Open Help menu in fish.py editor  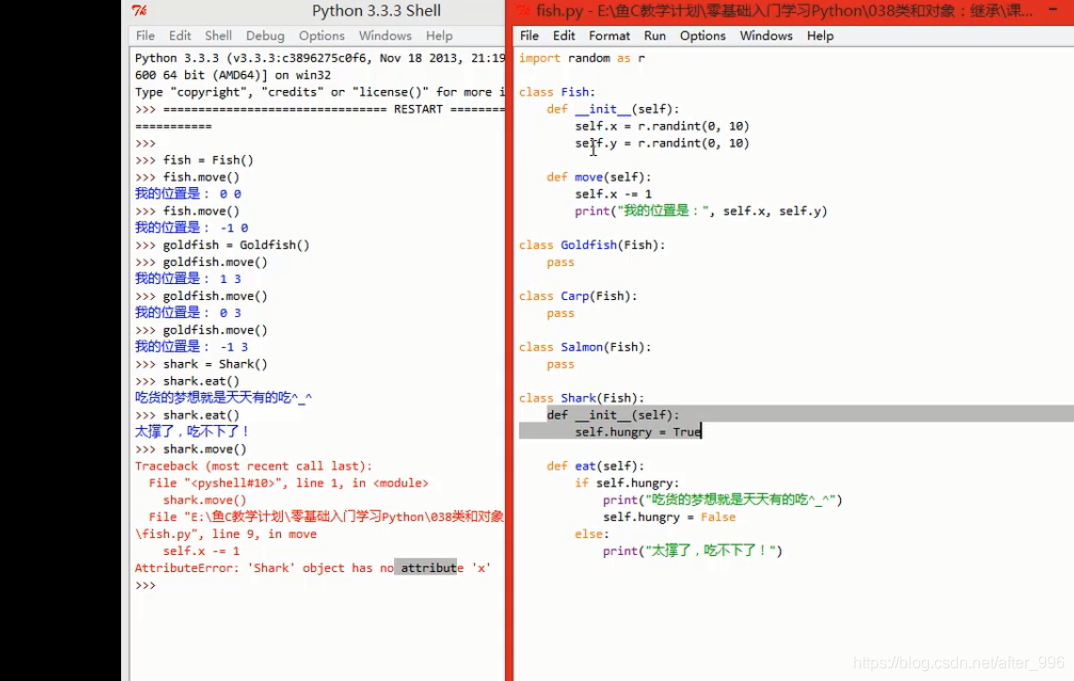[x=820, y=36]
